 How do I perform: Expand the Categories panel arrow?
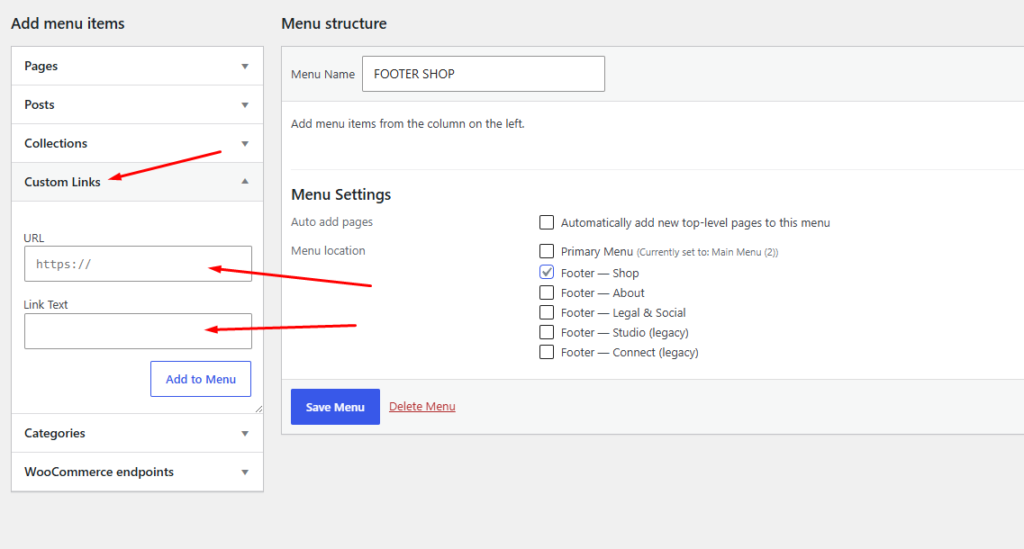(x=245, y=433)
